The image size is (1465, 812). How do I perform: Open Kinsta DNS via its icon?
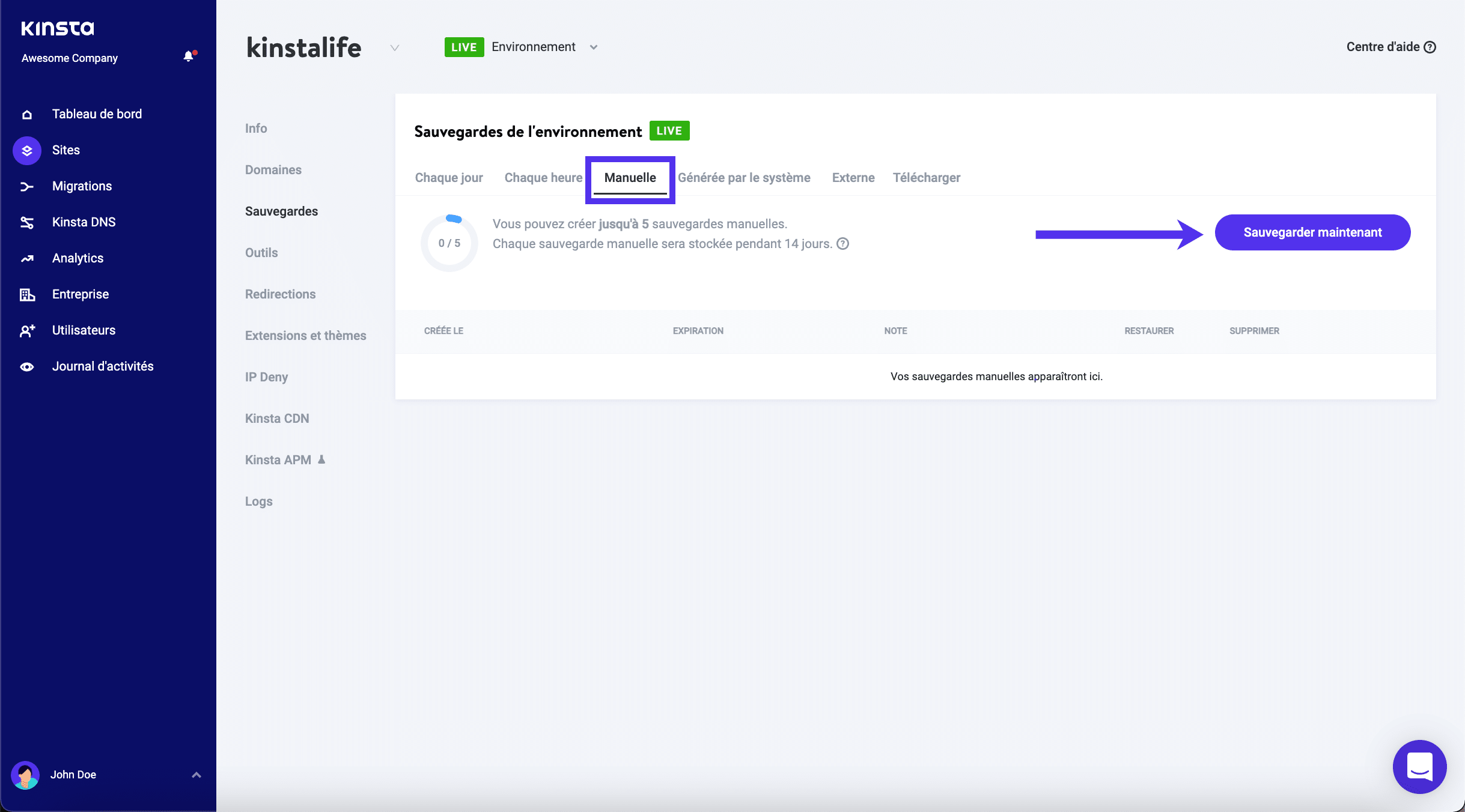tap(27, 222)
